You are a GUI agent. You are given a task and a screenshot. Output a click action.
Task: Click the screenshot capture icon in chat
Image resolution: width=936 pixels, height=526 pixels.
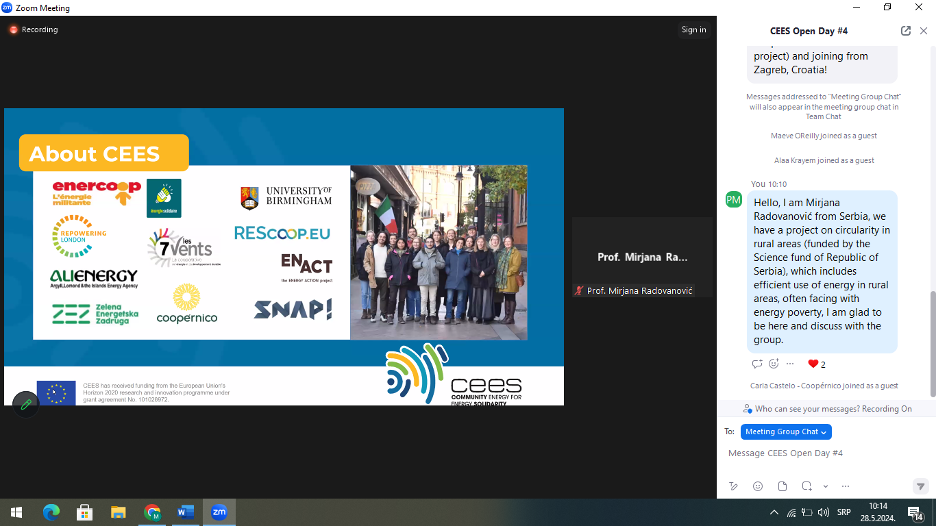click(x=806, y=486)
